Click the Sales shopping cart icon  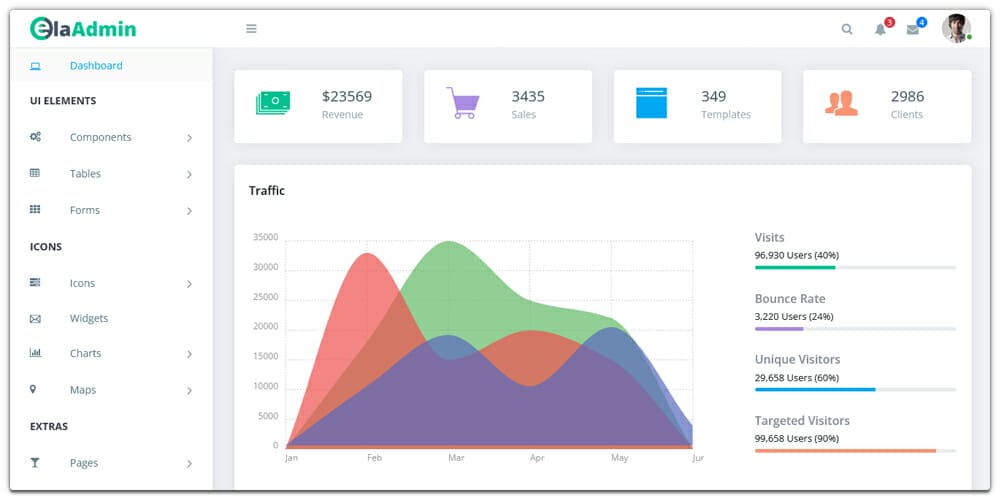tap(462, 103)
